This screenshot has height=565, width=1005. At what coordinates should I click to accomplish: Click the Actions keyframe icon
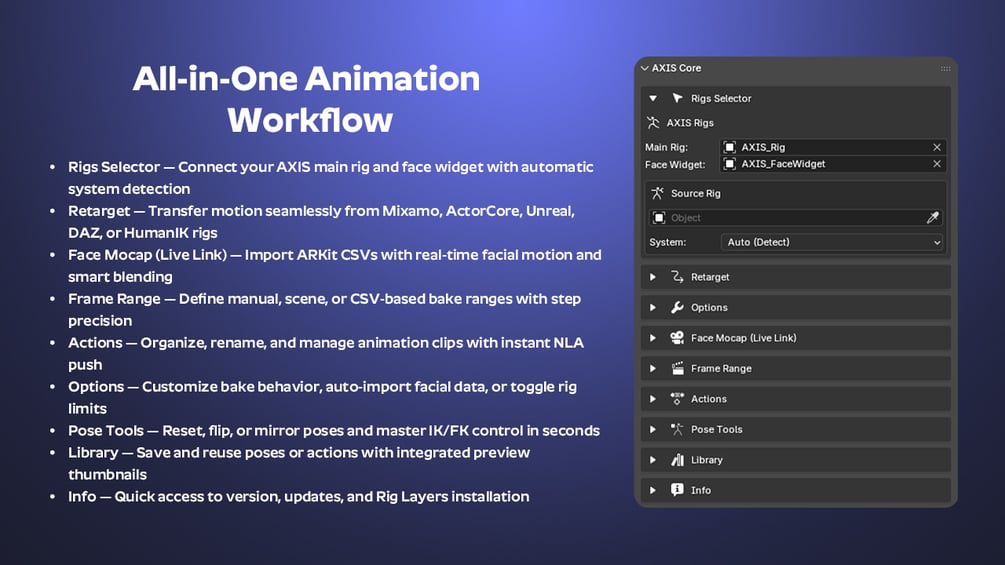[677, 398]
